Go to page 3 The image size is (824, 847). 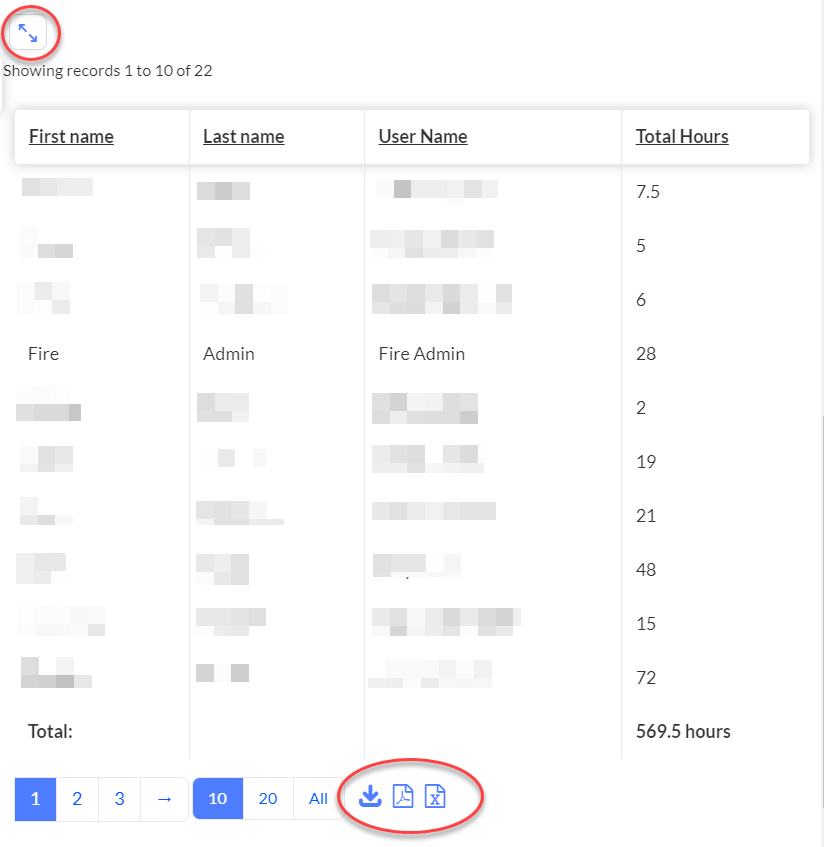click(x=119, y=799)
